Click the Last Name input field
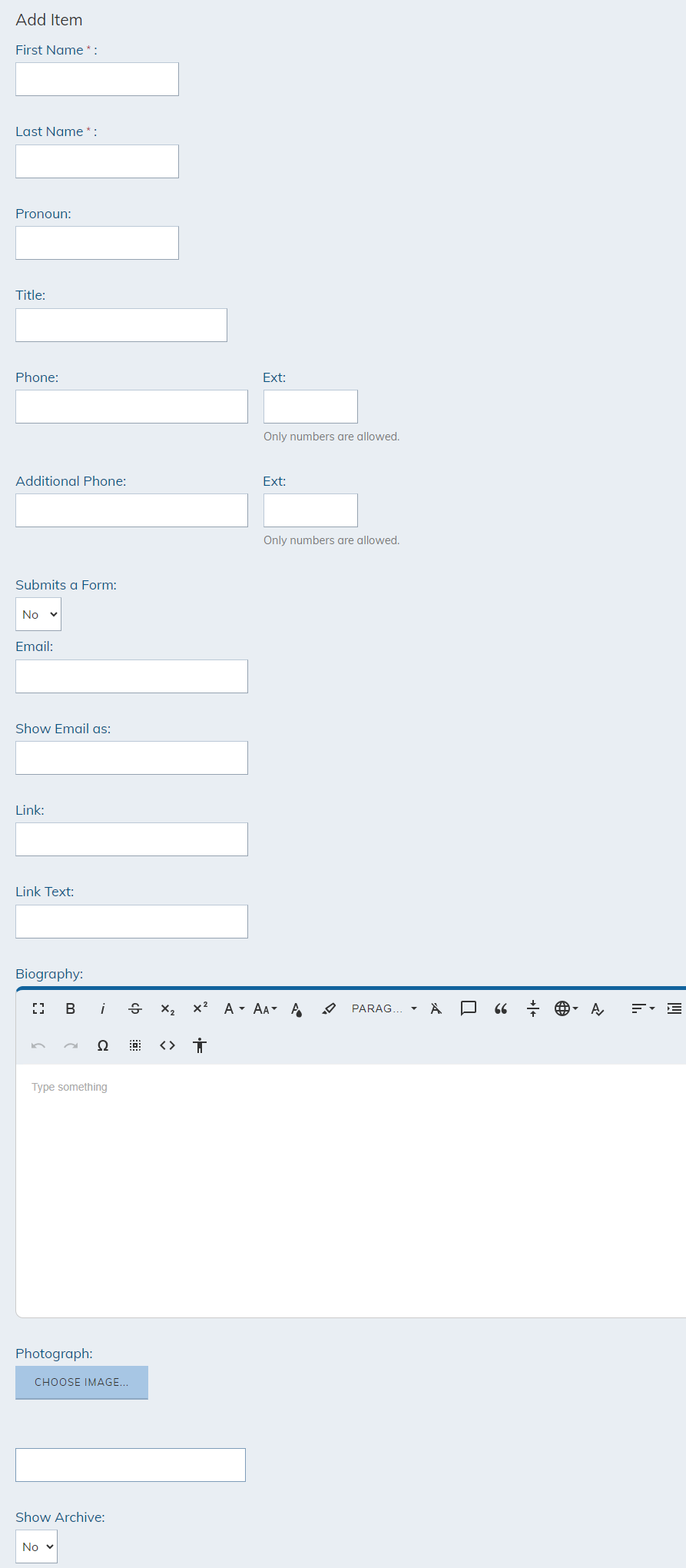 click(97, 161)
